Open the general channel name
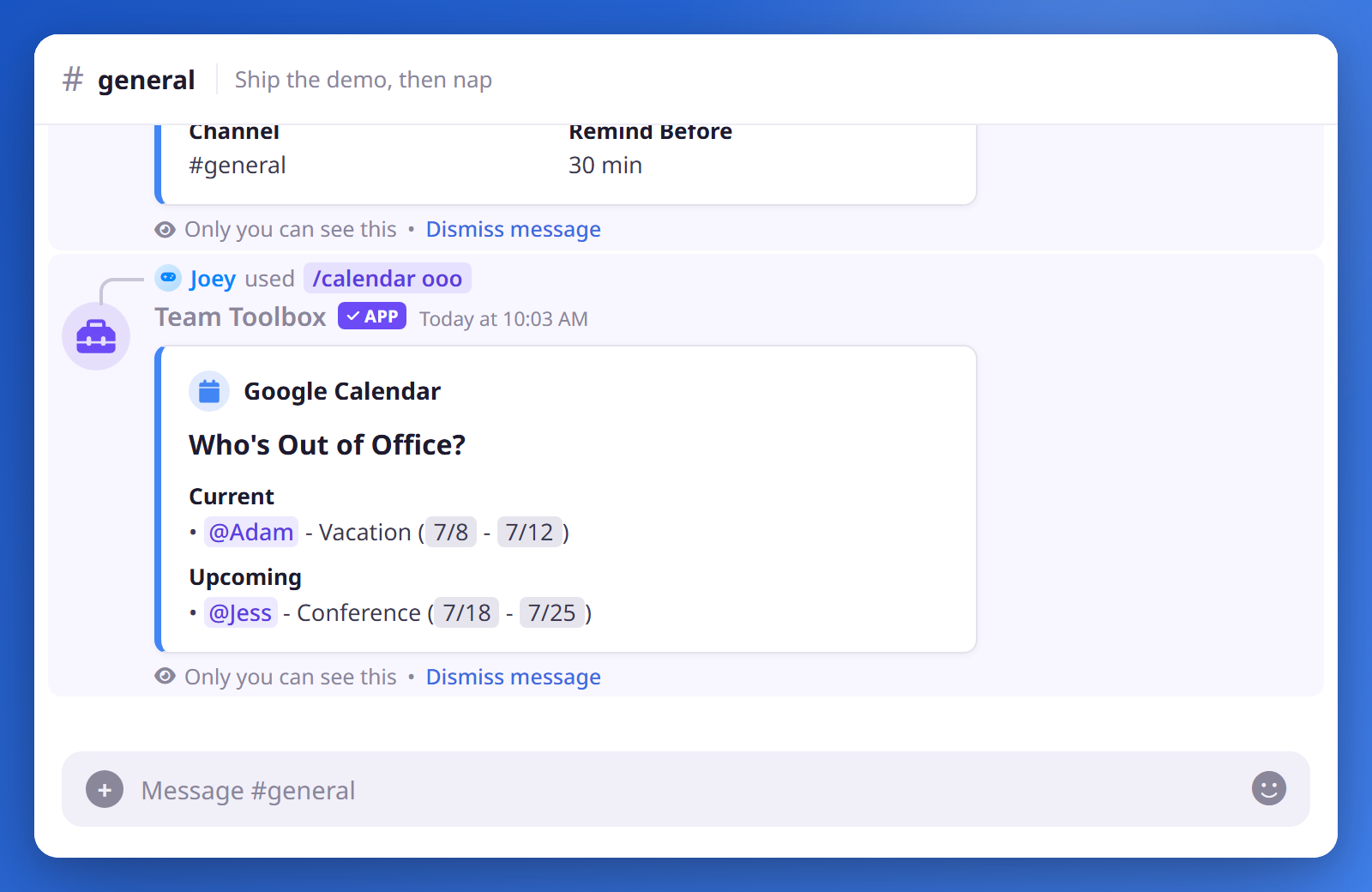The height and width of the screenshot is (892, 1372). [x=146, y=80]
